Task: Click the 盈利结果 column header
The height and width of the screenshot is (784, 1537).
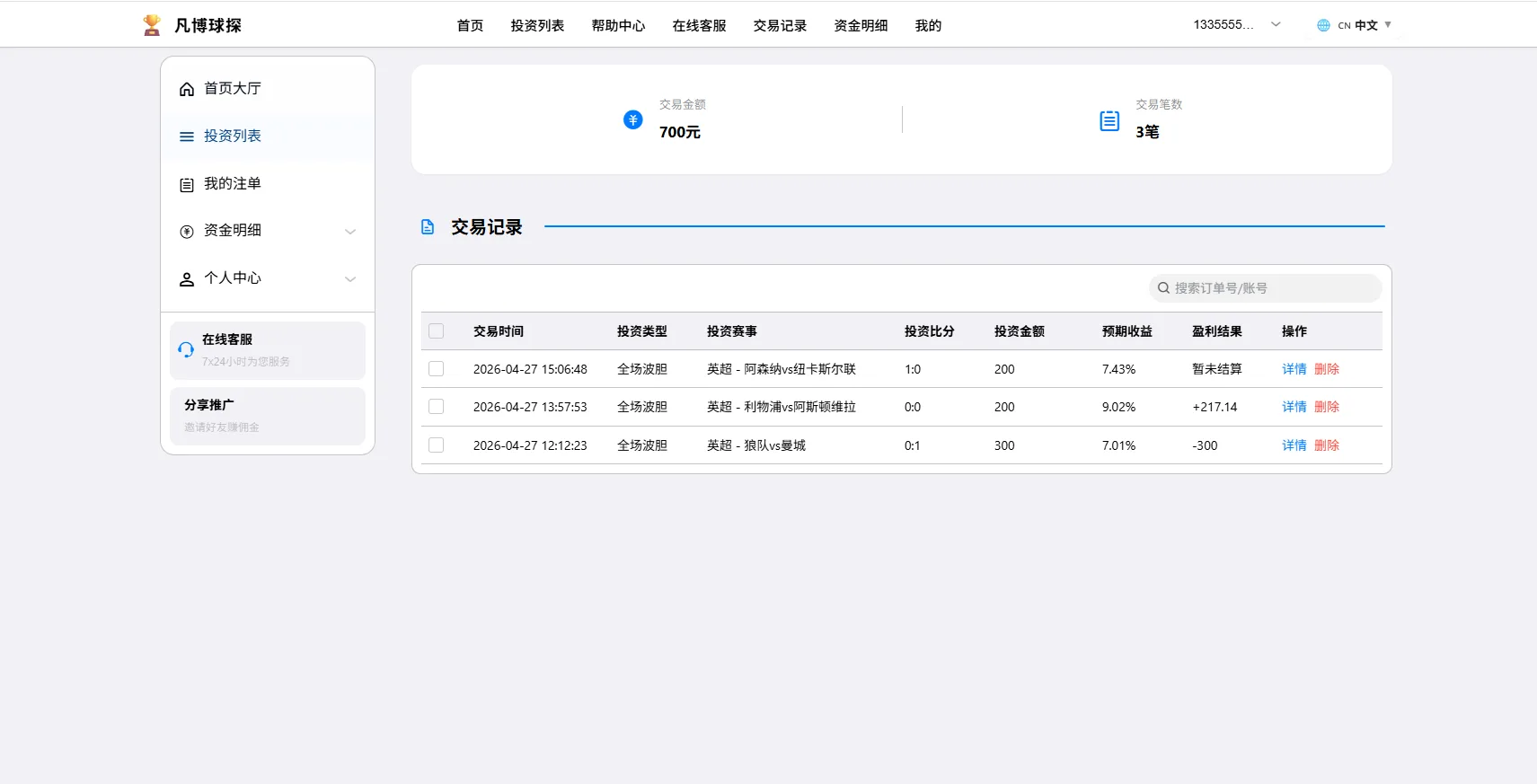Action: 1217,331
